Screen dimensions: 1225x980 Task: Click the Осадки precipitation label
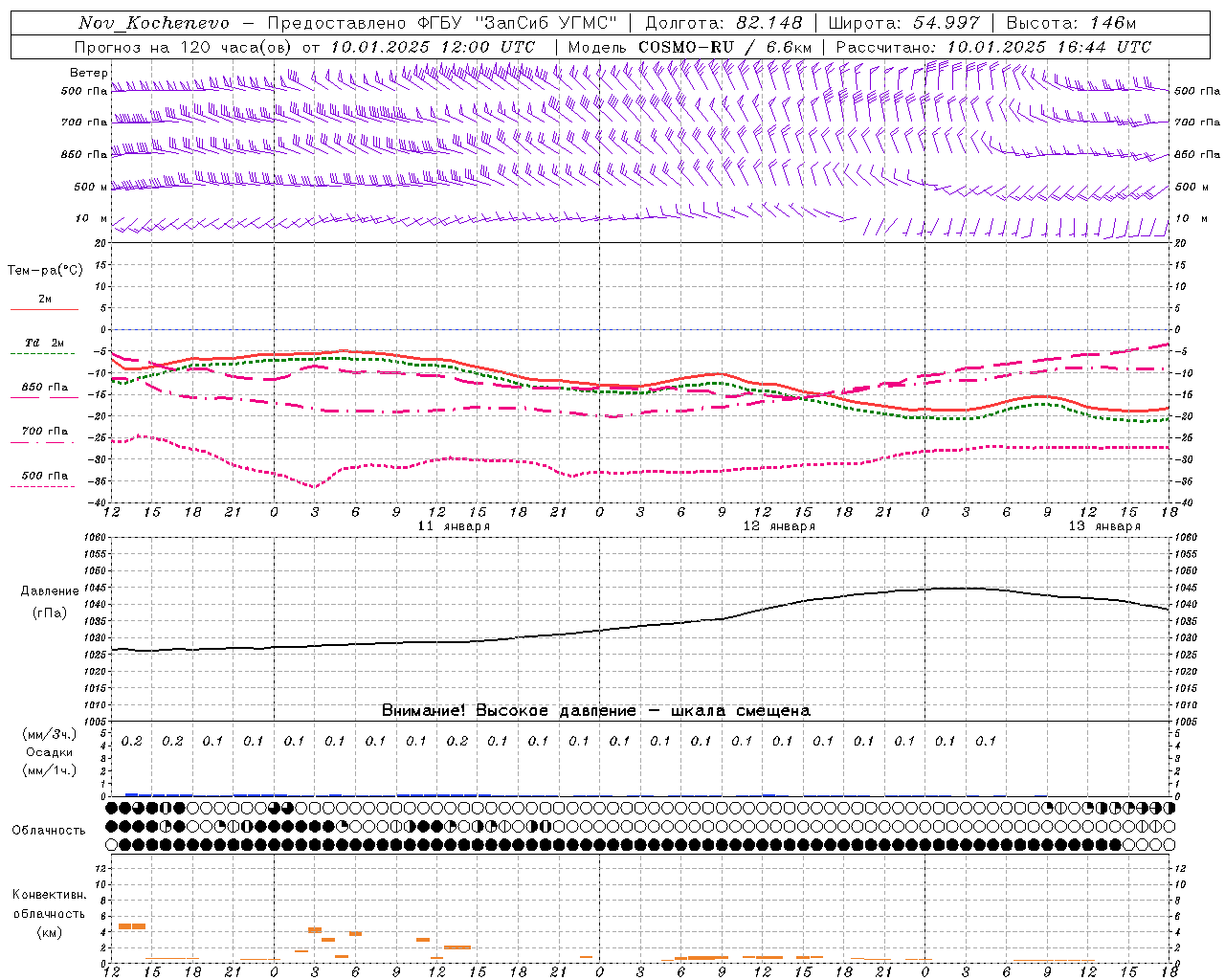[50, 752]
